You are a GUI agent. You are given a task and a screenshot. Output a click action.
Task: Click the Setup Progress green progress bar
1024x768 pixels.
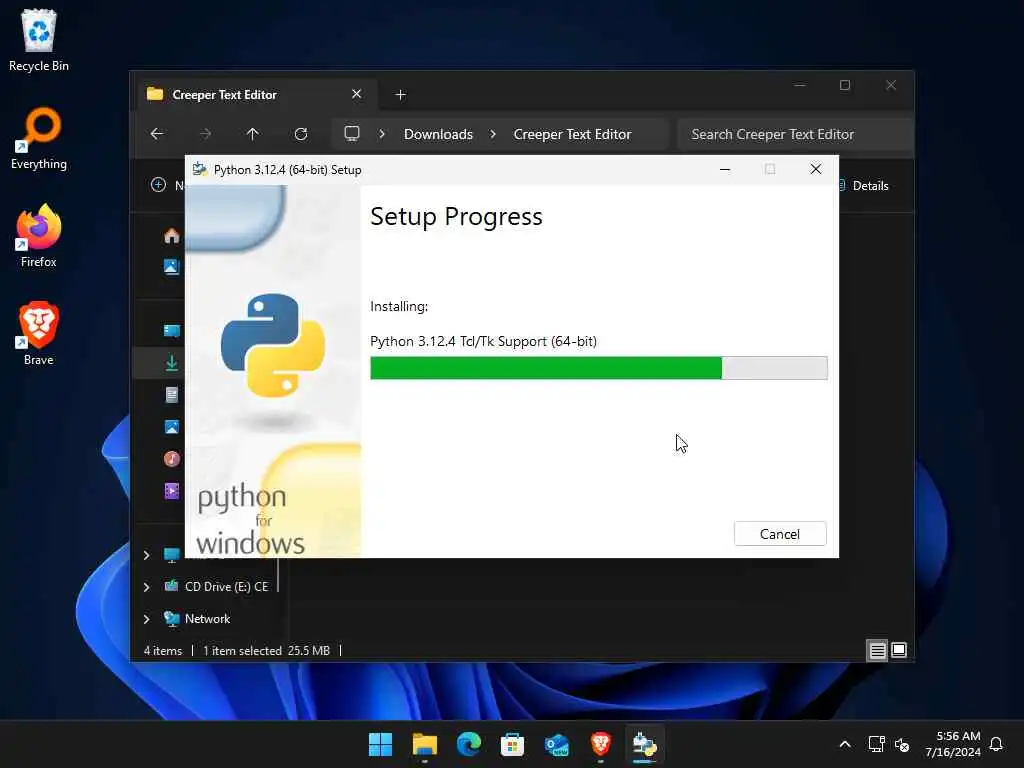pos(598,368)
